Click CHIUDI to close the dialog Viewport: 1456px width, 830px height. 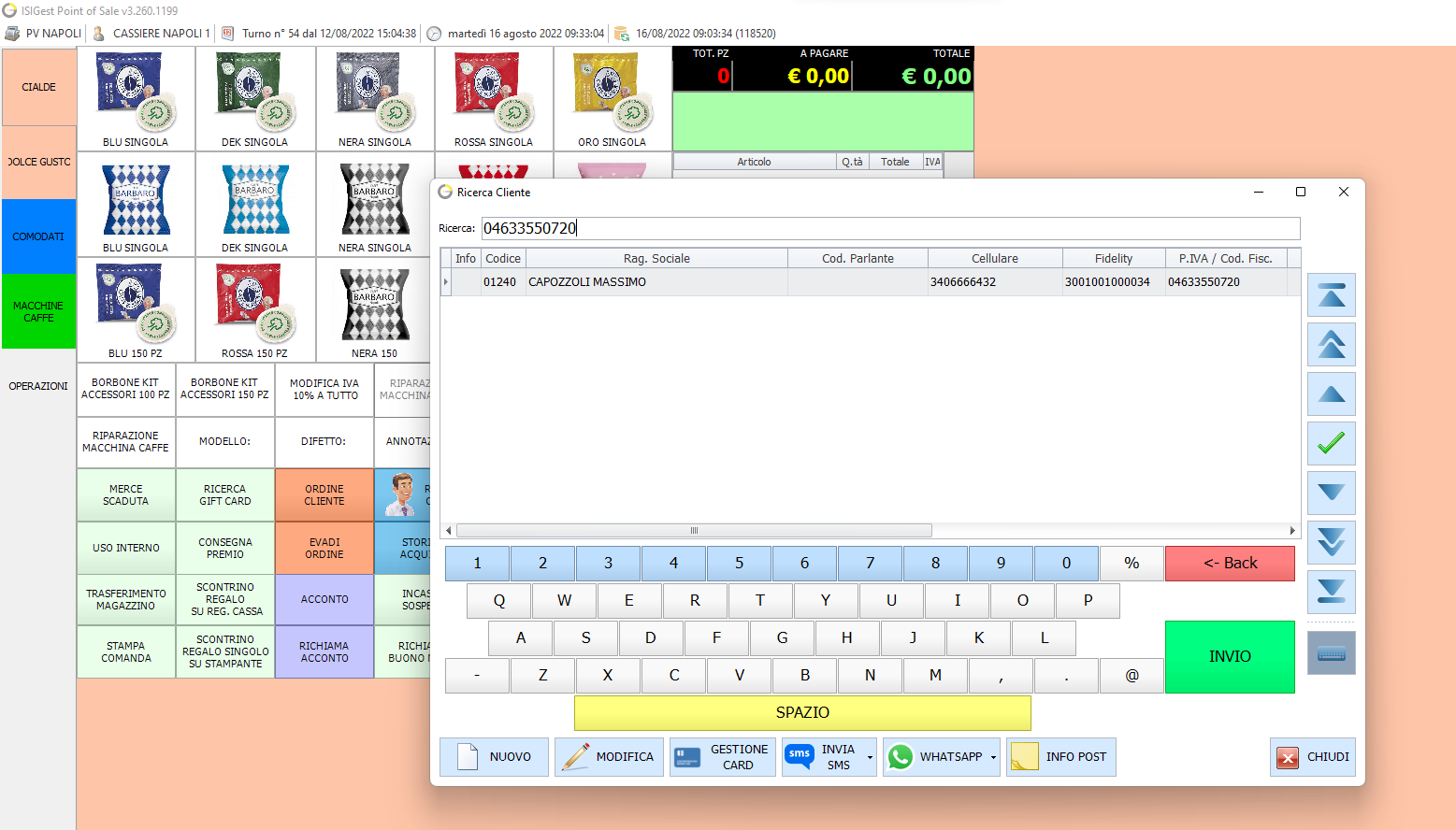1313,757
